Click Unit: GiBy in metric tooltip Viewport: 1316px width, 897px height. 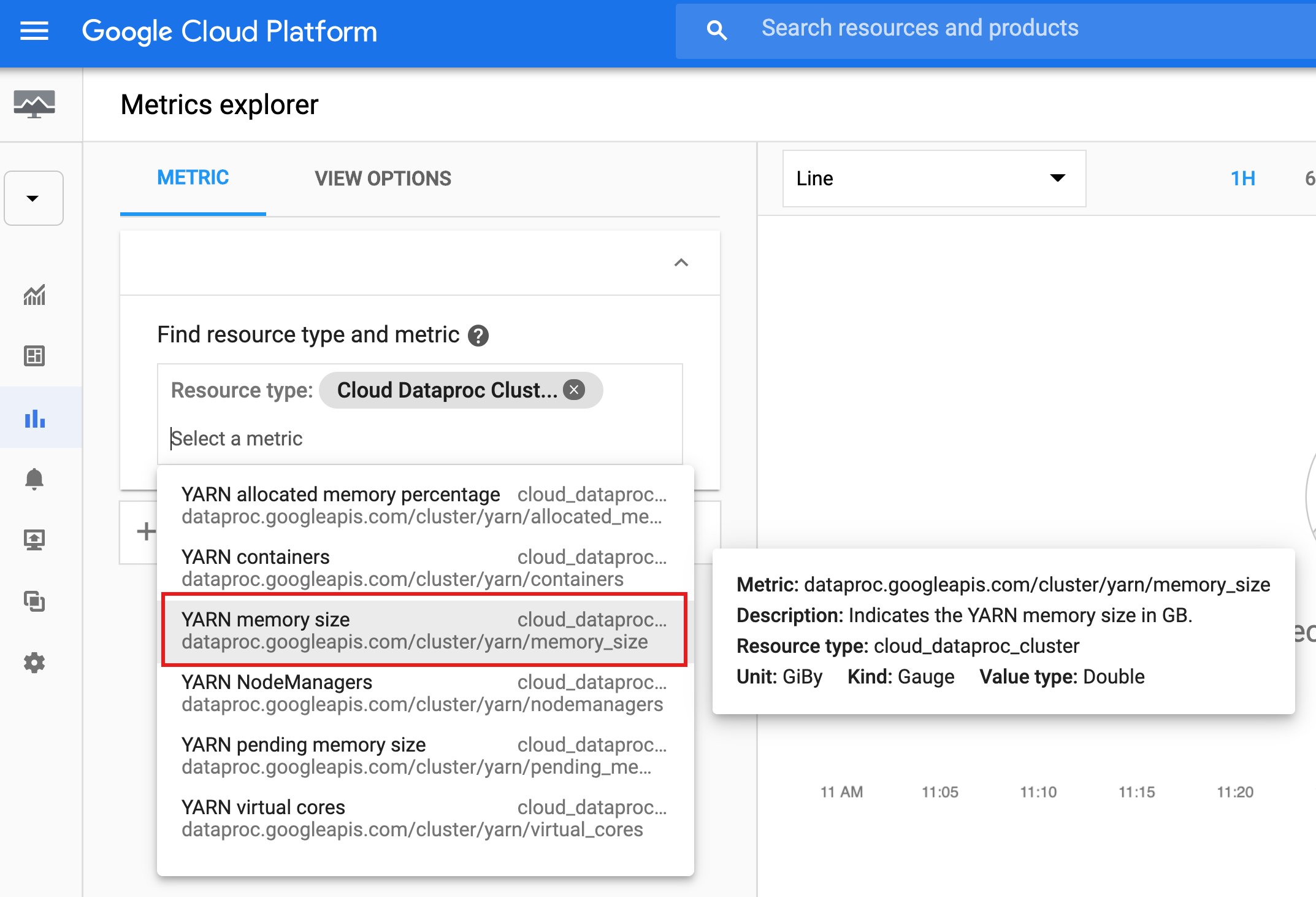[x=779, y=676]
